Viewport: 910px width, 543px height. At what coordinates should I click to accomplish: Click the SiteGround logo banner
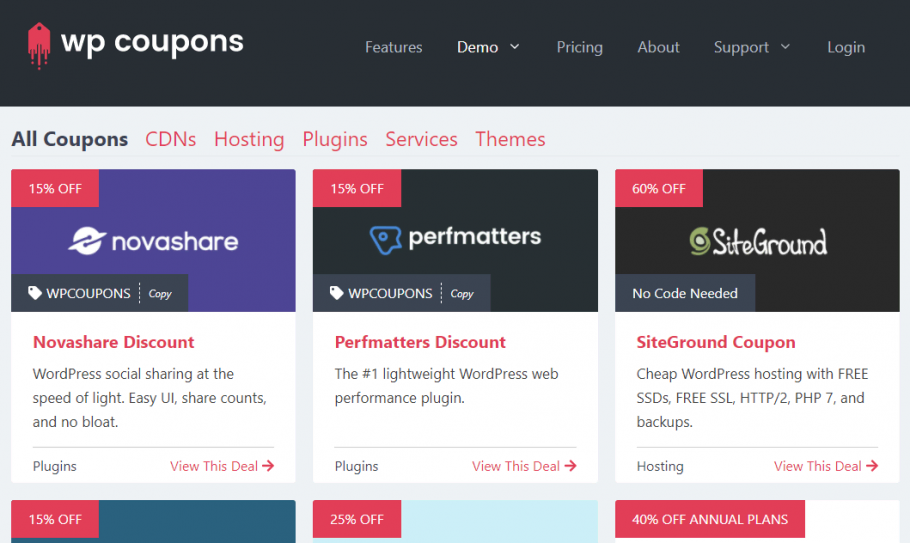tap(757, 241)
